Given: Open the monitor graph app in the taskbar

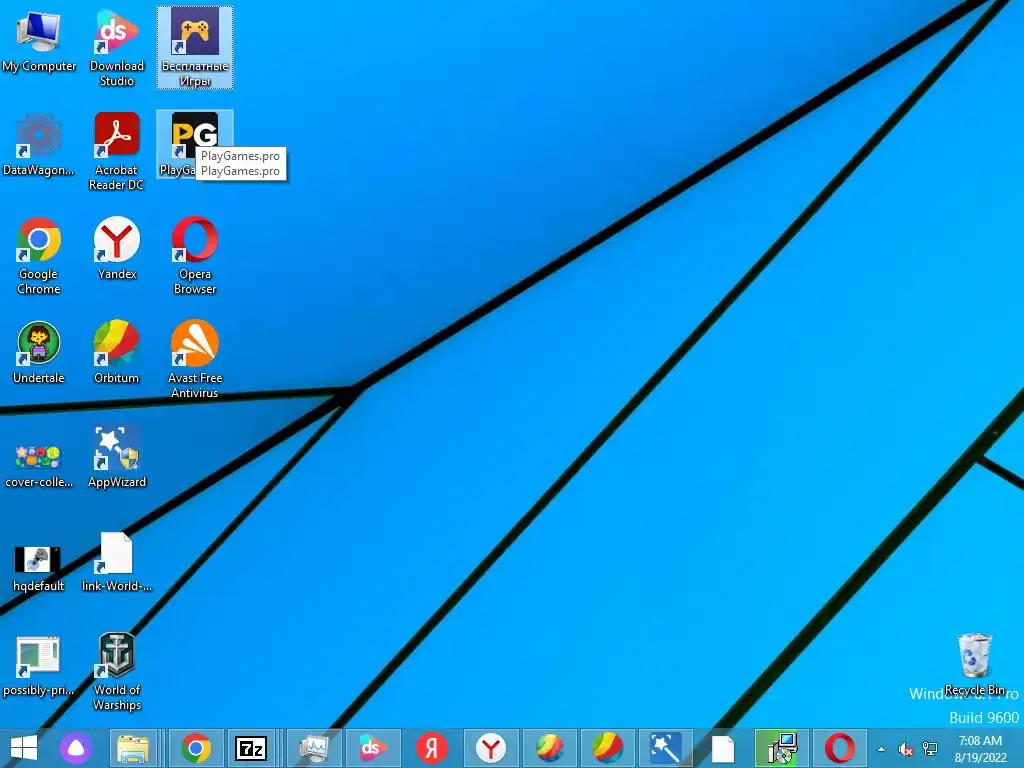Looking at the screenshot, I should 314,748.
